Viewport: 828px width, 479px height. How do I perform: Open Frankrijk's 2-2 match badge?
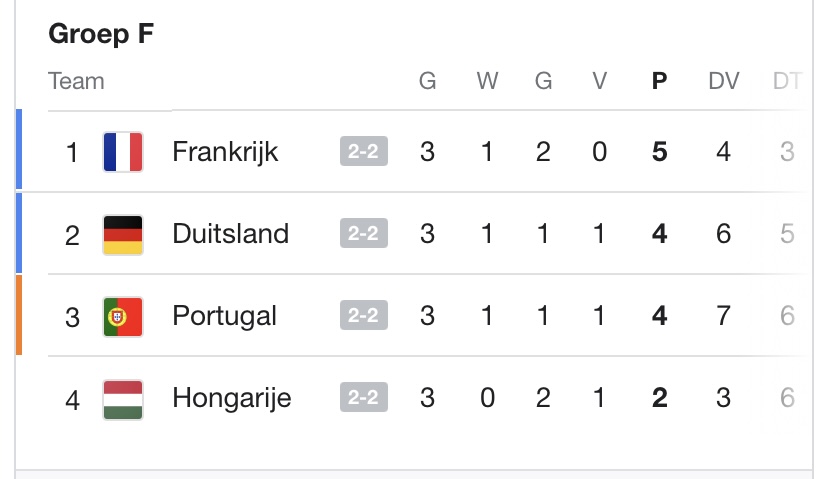click(363, 152)
